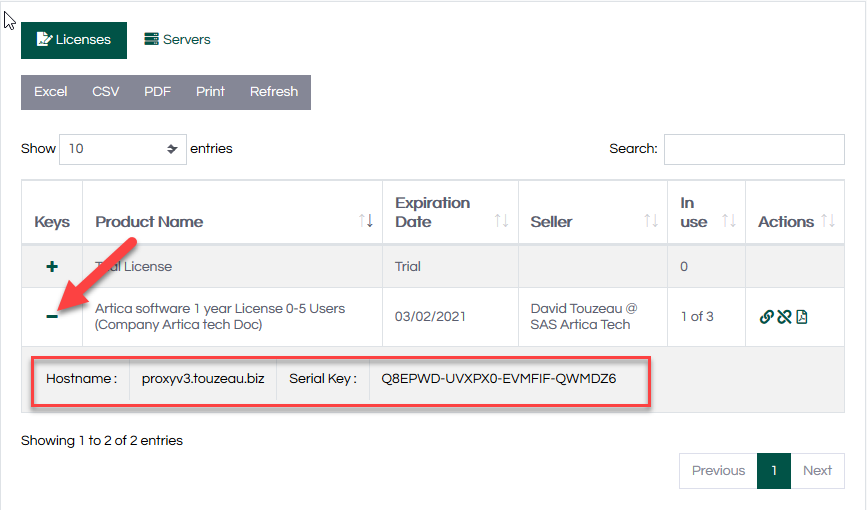Screen dimensions: 867x510
Task: Click the unlink broken chain icon
Action: pos(784,317)
